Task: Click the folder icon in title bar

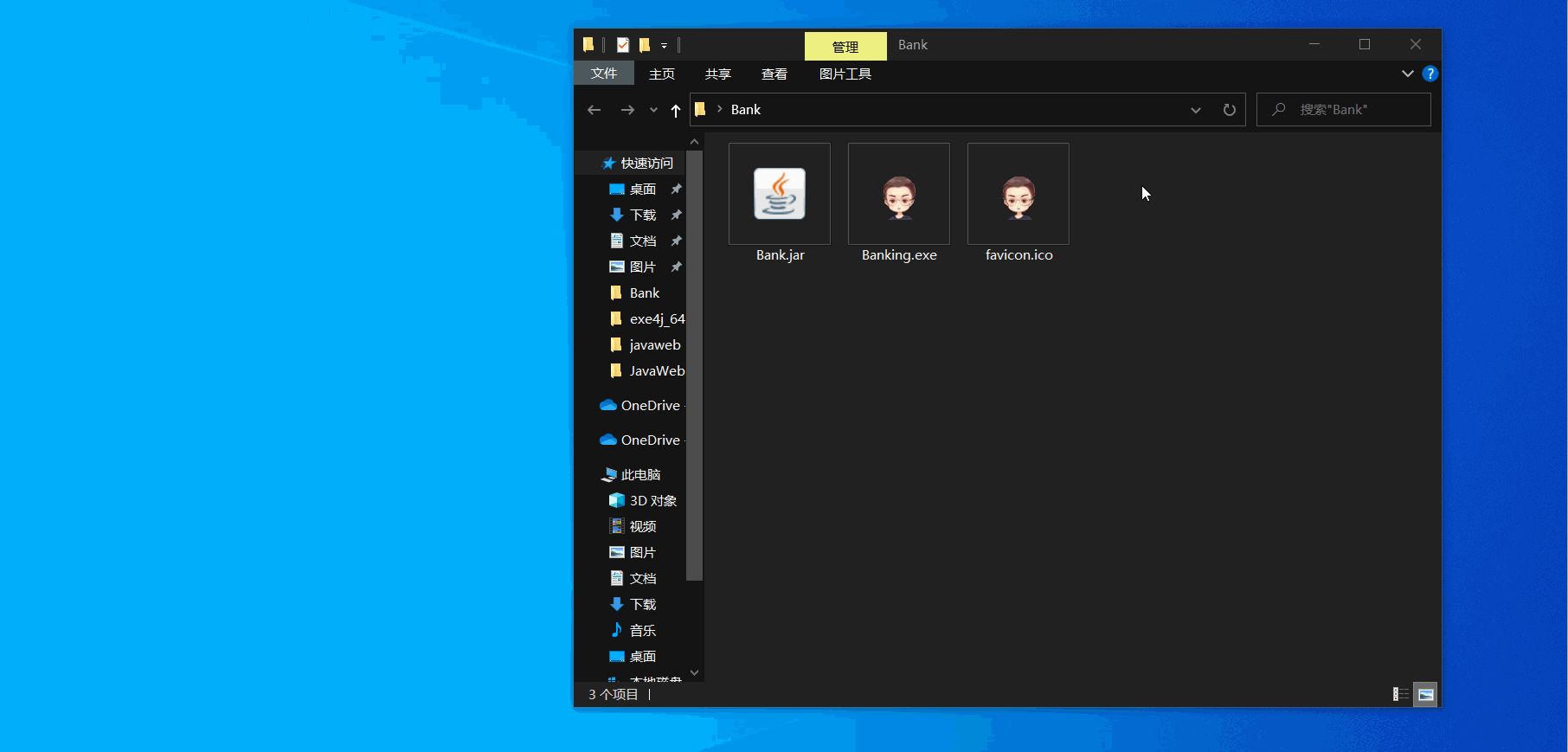Action: click(588, 45)
